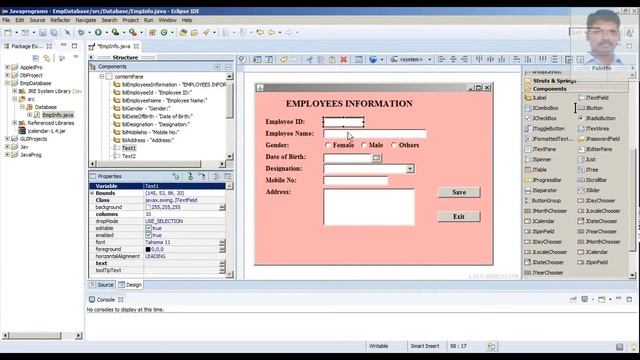Open the File menu
Screen dimensions: 640x360
tap(6, 20)
